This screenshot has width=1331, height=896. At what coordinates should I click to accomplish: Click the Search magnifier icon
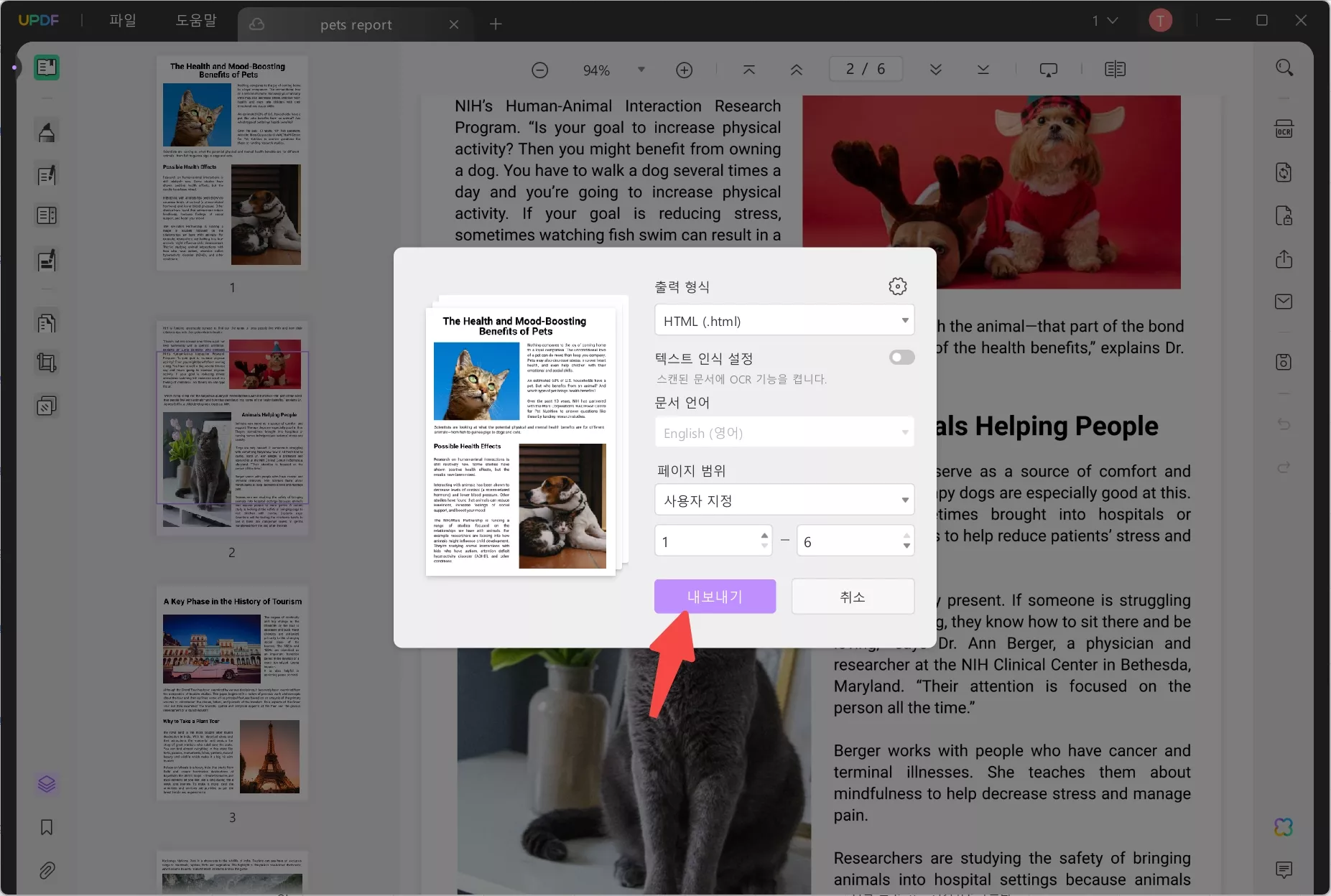(1284, 67)
